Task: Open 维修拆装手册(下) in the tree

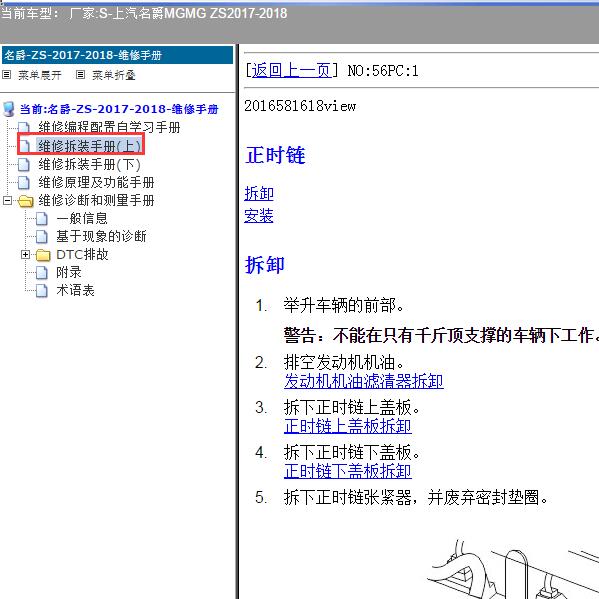Action: 89,164
